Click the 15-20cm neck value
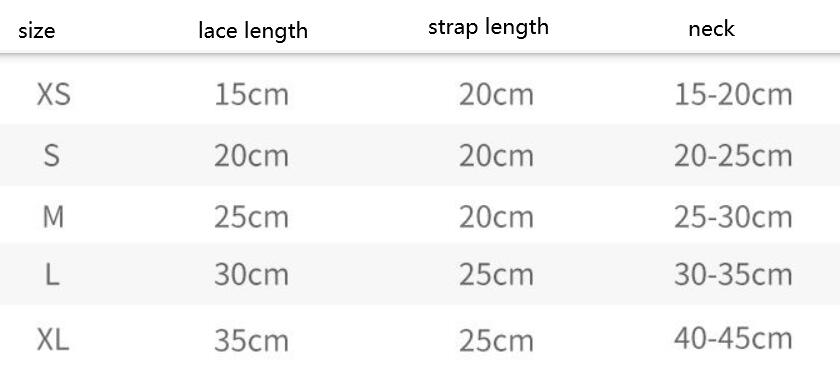This screenshot has height=378, width=840. click(x=733, y=95)
